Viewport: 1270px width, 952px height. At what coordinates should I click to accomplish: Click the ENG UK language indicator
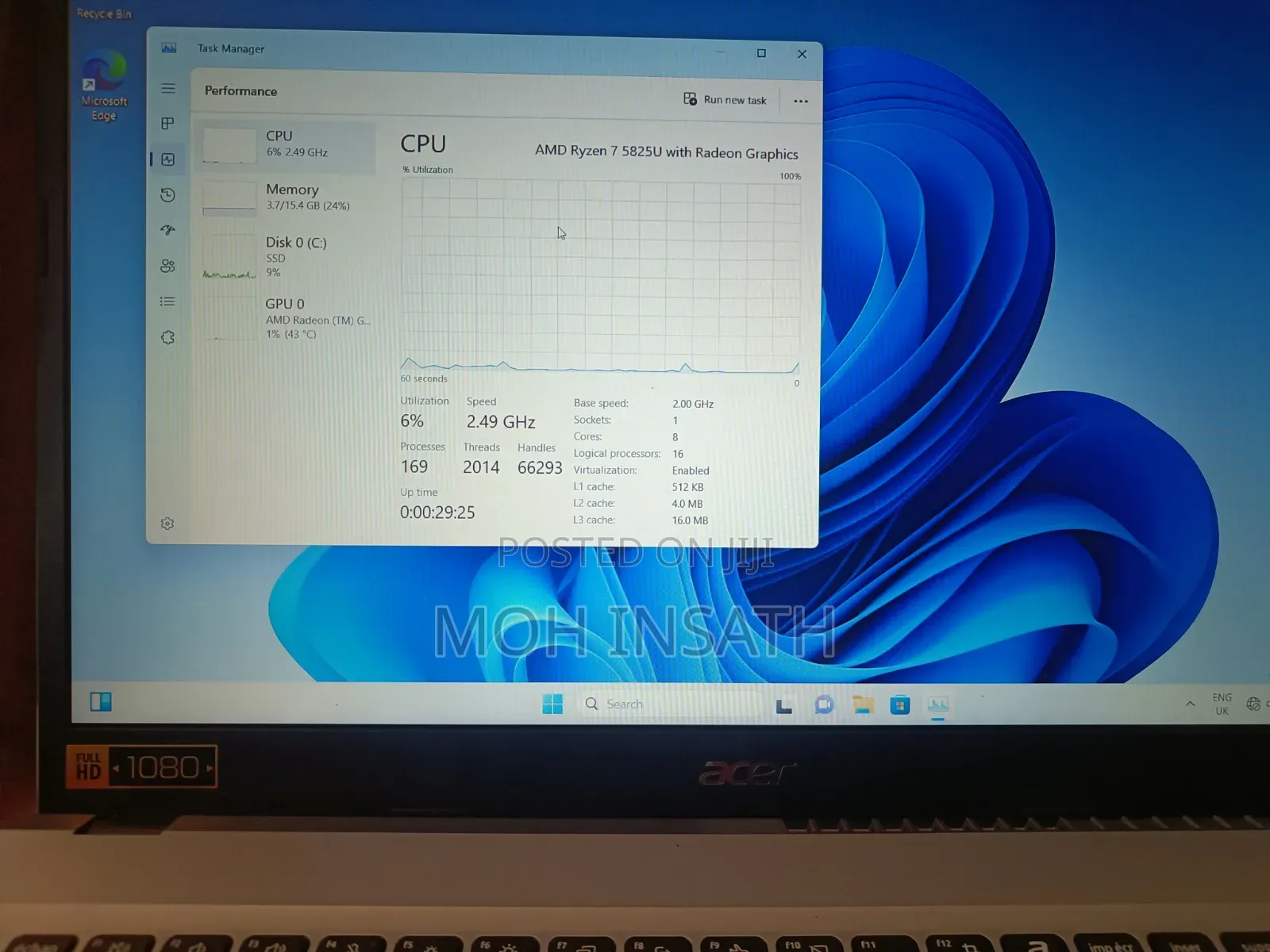pyautogui.click(x=1222, y=704)
